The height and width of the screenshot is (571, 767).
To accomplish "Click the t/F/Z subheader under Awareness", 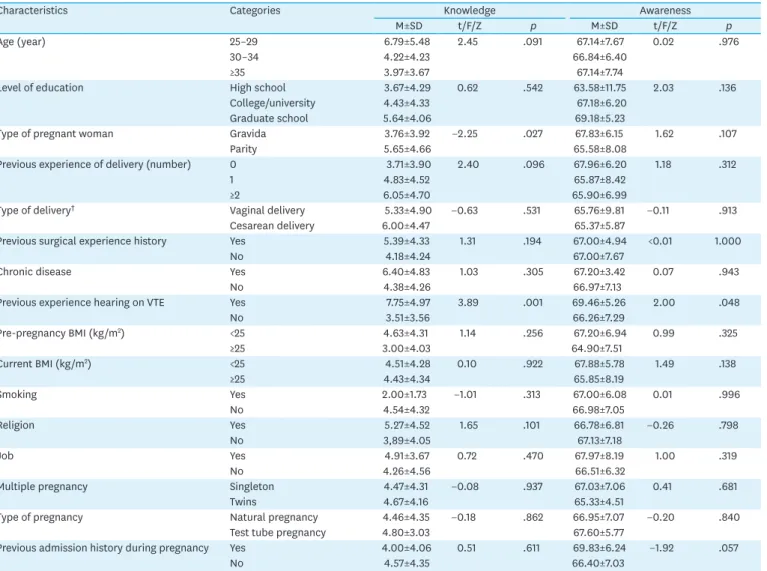I will click(665, 26).
